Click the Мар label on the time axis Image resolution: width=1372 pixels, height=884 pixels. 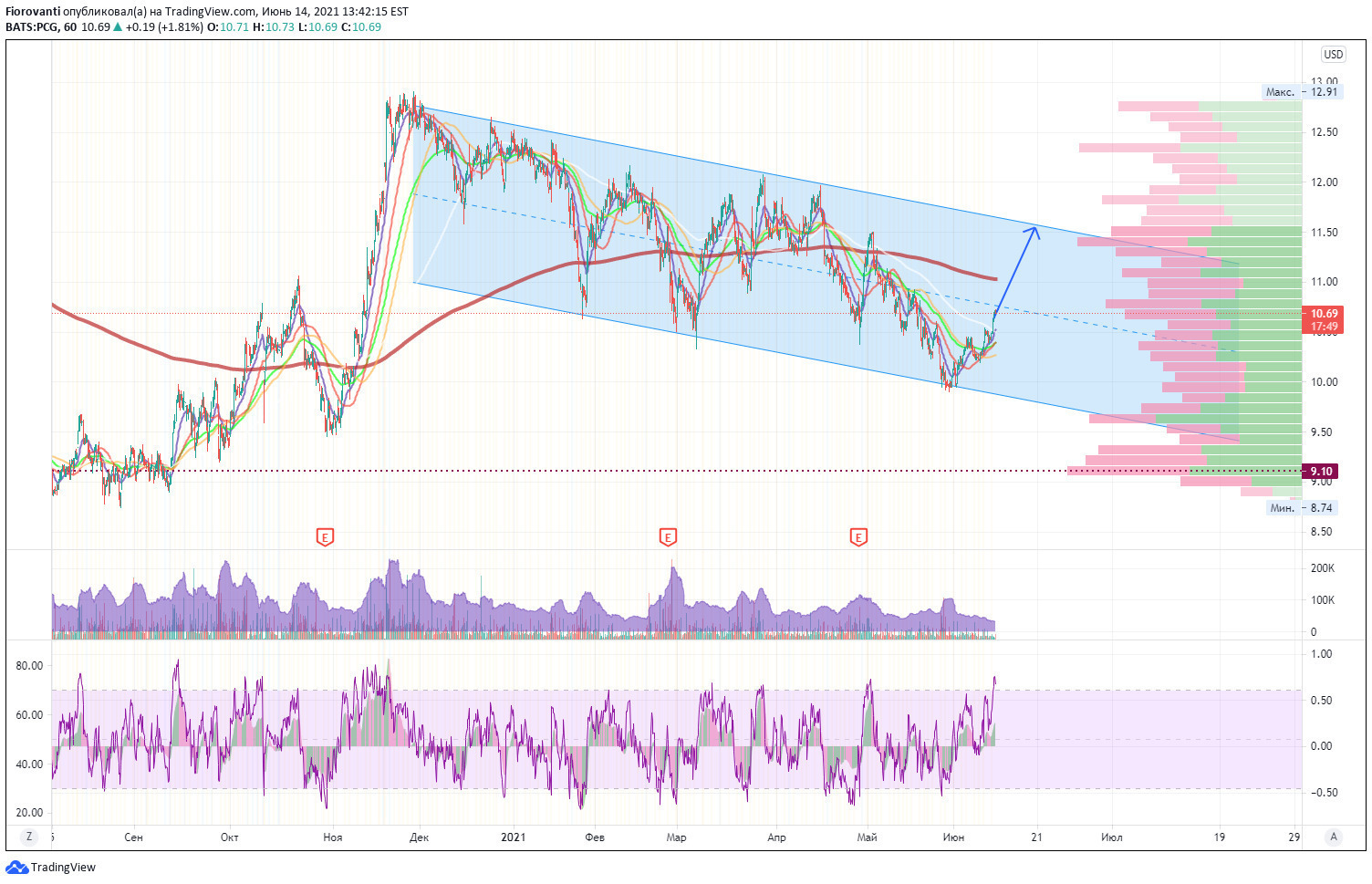point(676,837)
